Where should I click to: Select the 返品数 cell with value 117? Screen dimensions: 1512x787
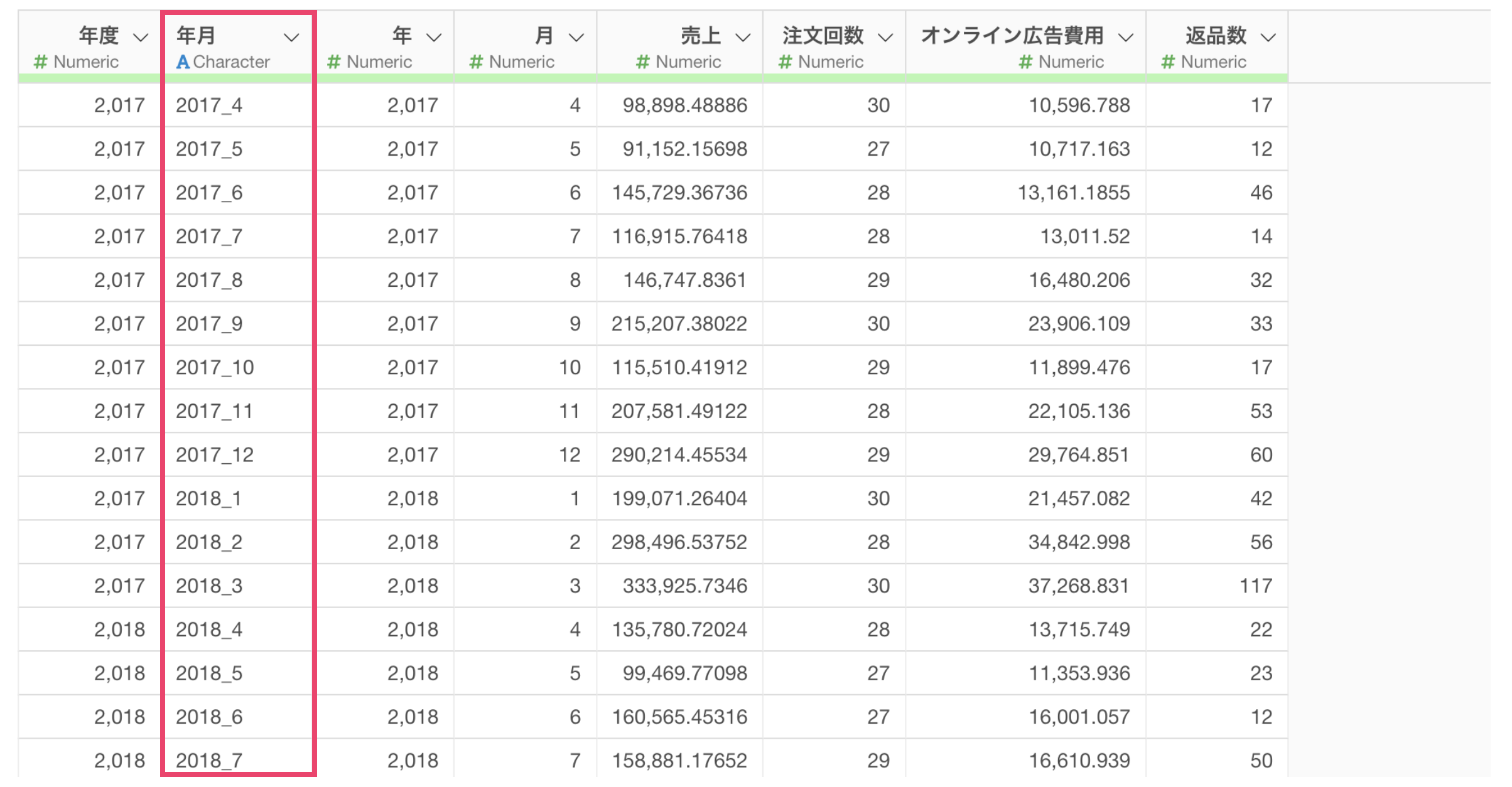(x=1256, y=586)
